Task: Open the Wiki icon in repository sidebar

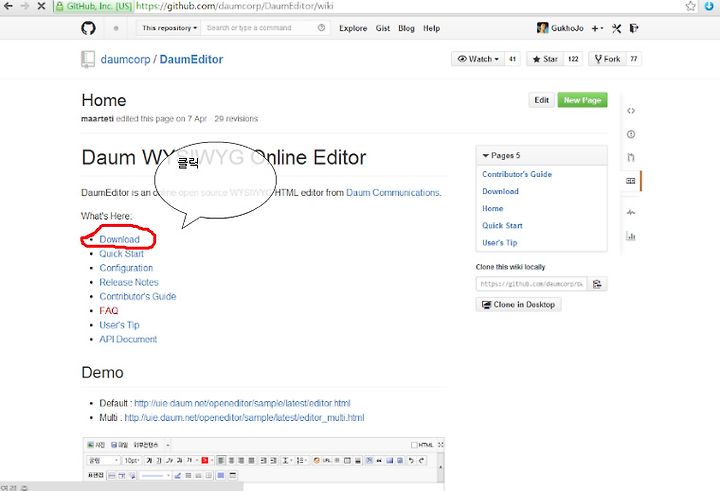Action: pos(631,181)
